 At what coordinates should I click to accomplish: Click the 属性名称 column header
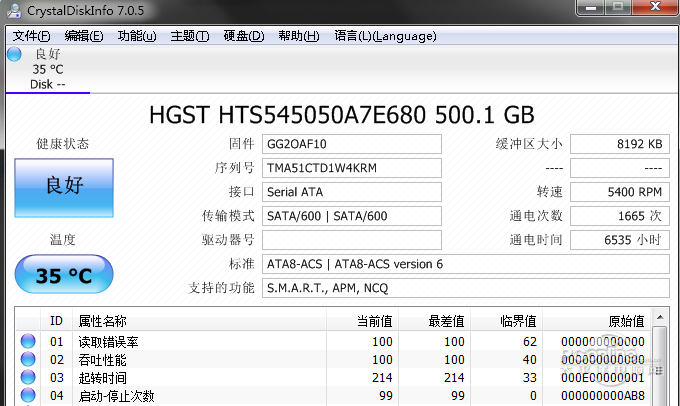click(x=102, y=321)
